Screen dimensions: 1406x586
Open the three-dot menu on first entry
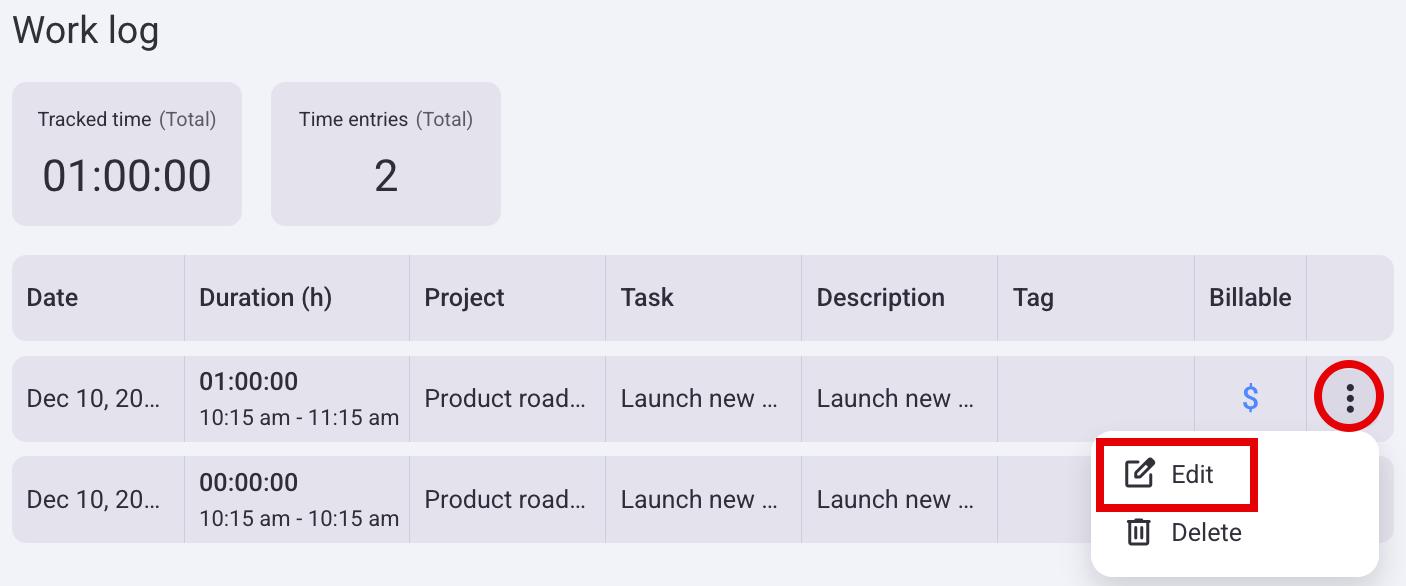pyautogui.click(x=1350, y=398)
